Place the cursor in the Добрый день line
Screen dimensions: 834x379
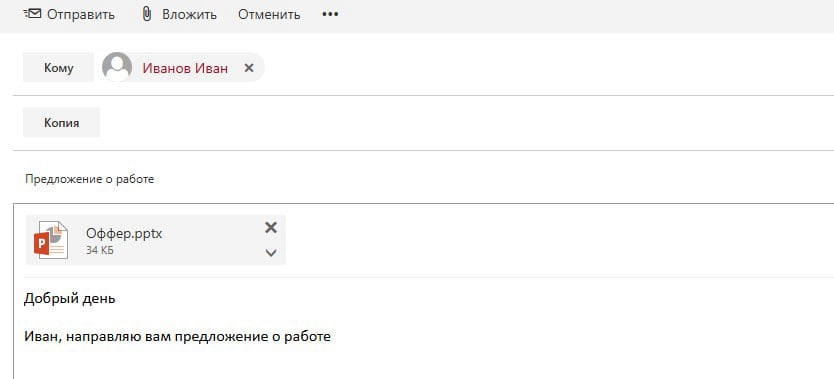pyautogui.click(x=70, y=299)
